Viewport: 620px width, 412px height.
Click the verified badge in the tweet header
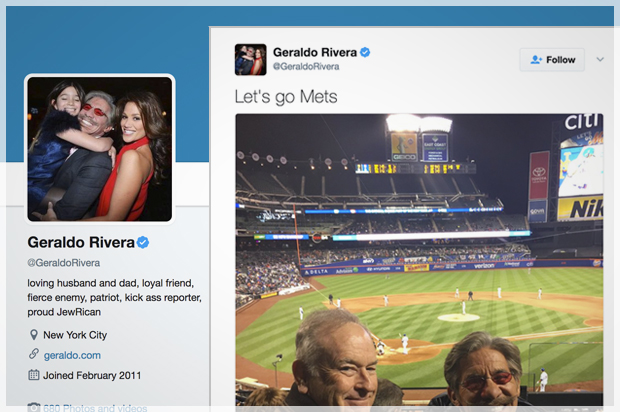365,52
